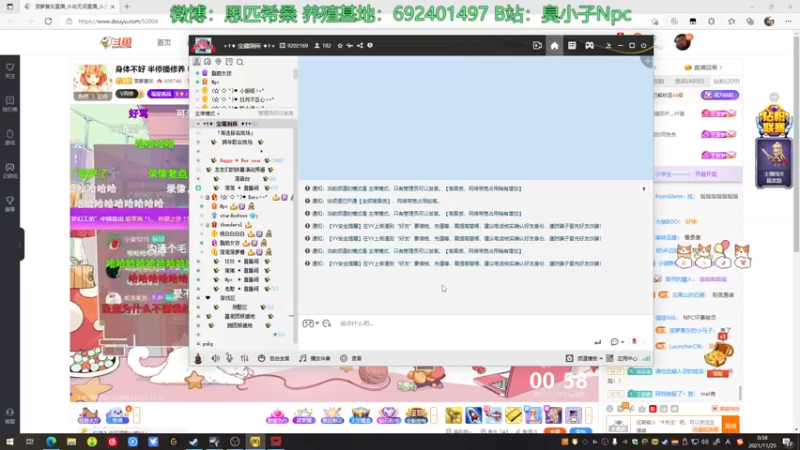Image resolution: width=800 pixels, height=450 pixels.
Task: Collapse the top channel tree root
Action: (x=198, y=124)
